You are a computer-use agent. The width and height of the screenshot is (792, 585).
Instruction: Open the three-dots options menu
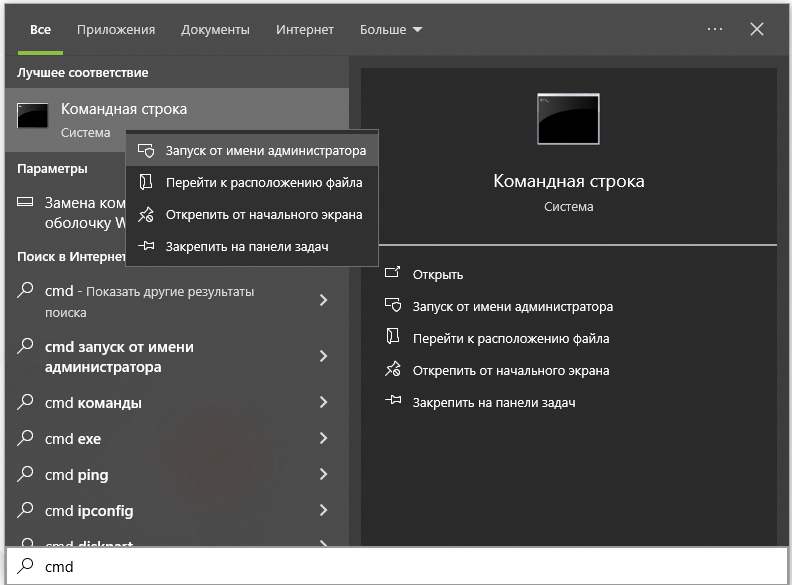pos(715,29)
